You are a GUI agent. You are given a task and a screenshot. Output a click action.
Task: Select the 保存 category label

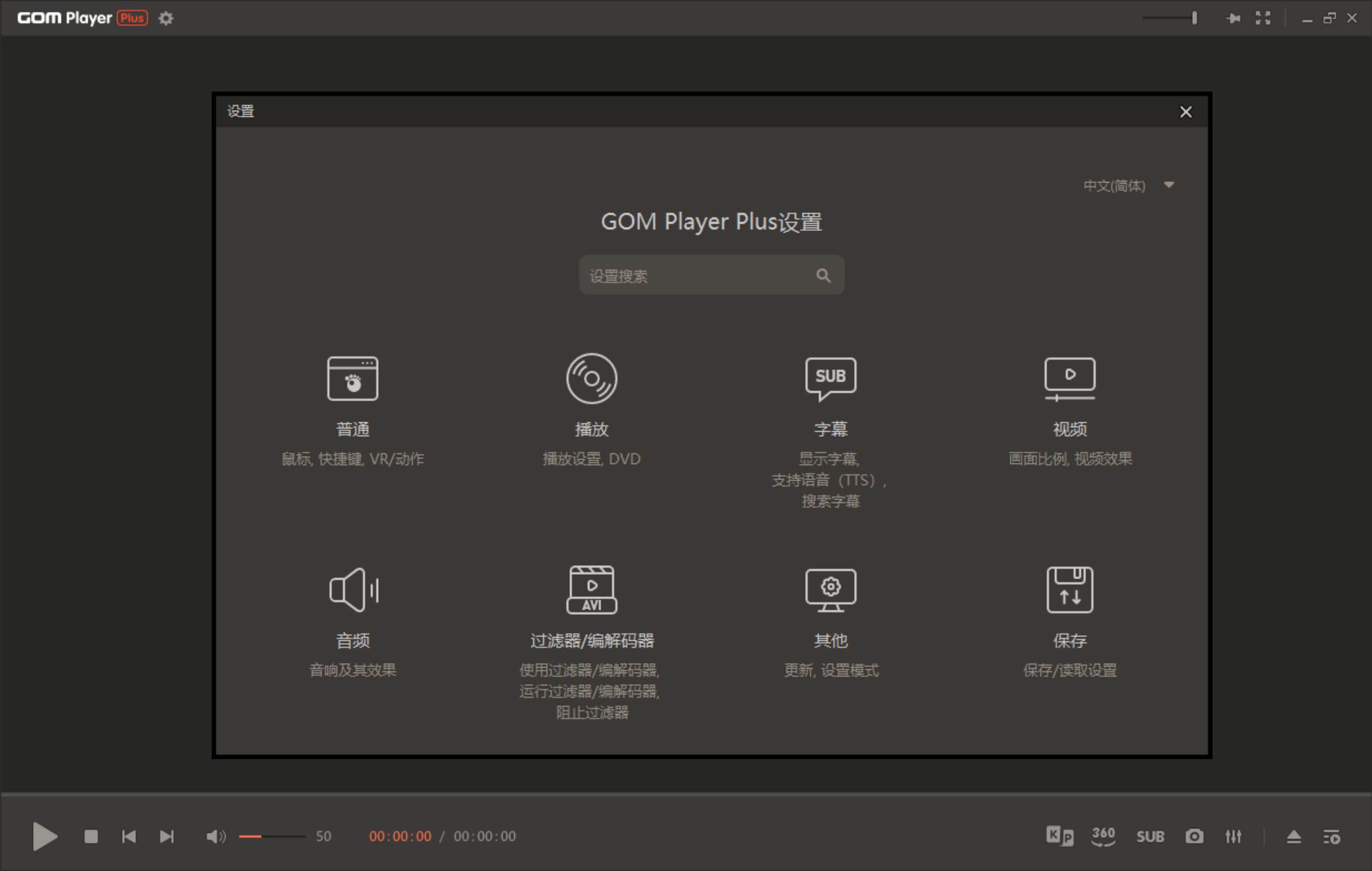1070,640
